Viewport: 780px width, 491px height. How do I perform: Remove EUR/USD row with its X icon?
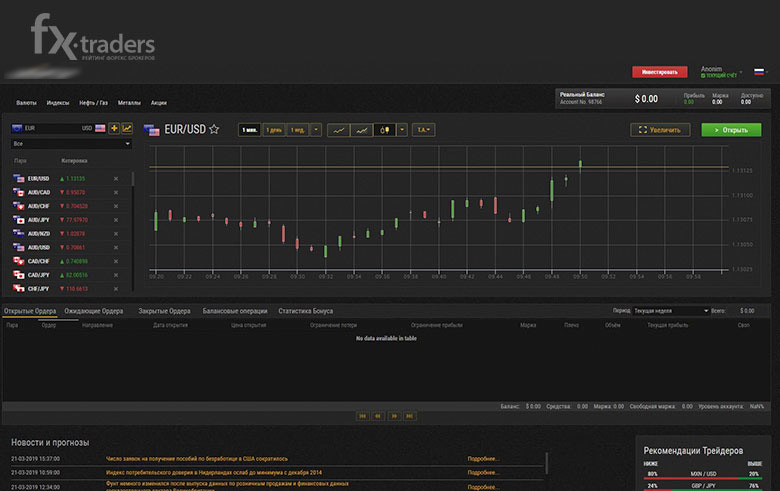click(116, 179)
